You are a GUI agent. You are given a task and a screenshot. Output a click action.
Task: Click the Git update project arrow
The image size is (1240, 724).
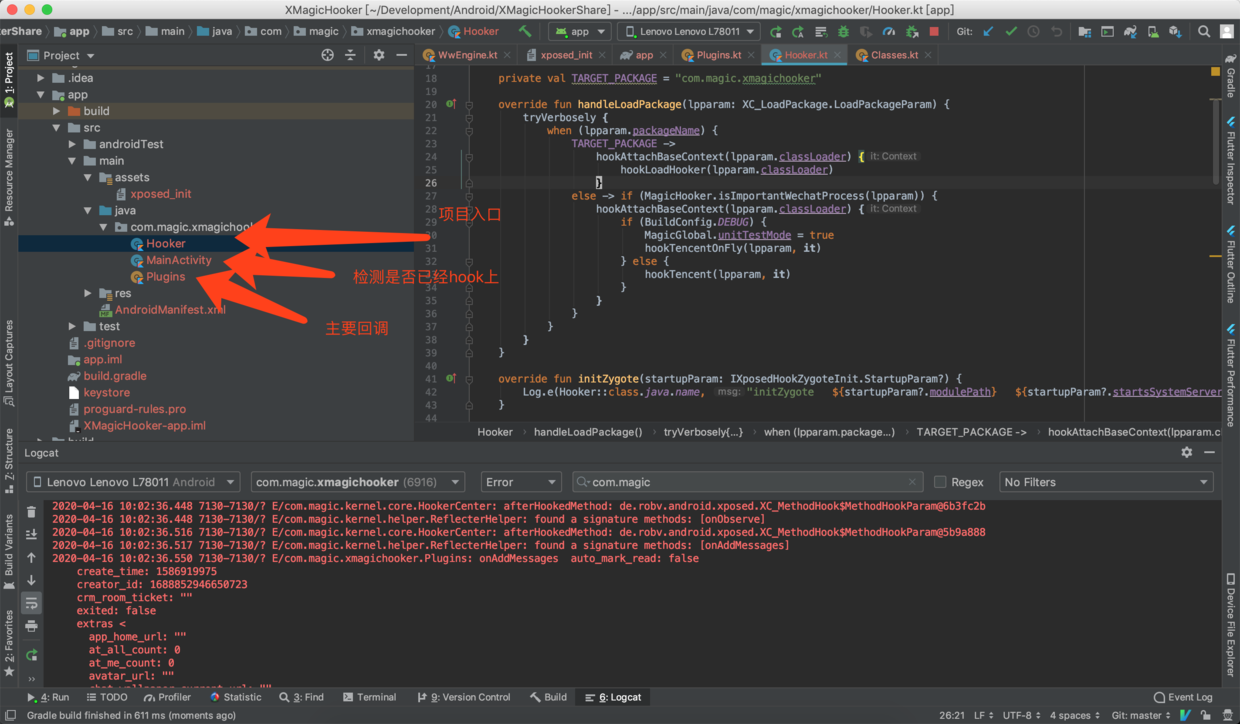click(989, 32)
